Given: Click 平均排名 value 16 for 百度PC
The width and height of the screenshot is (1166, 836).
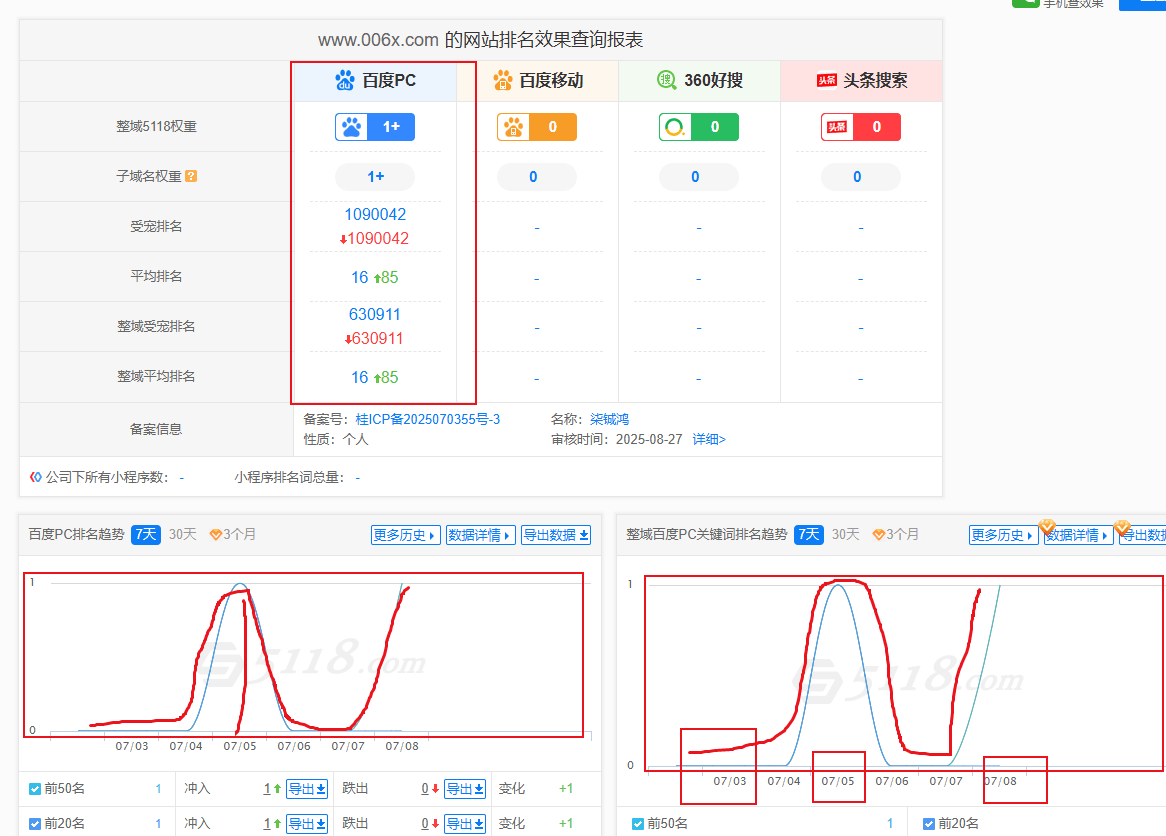Looking at the screenshot, I should click(x=360, y=277).
